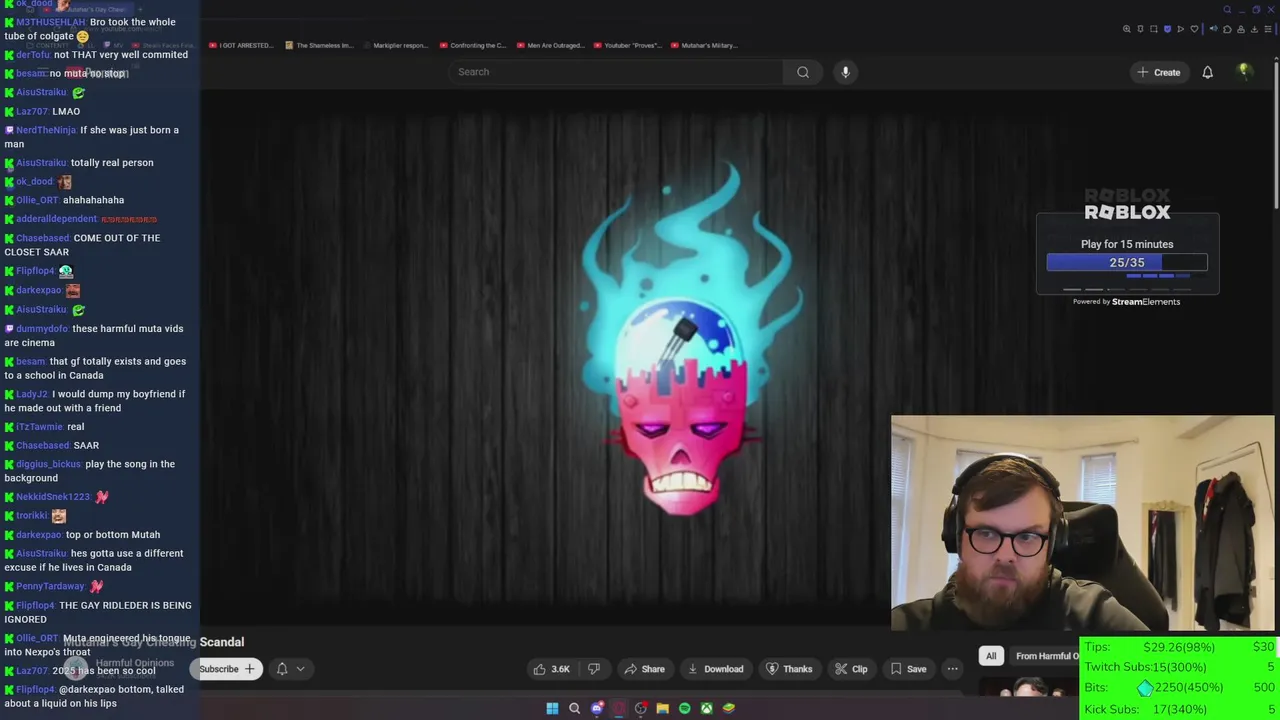This screenshot has width=1280, height=720.
Task: Toggle the ad blocker shield icon
Action: [1167, 29]
